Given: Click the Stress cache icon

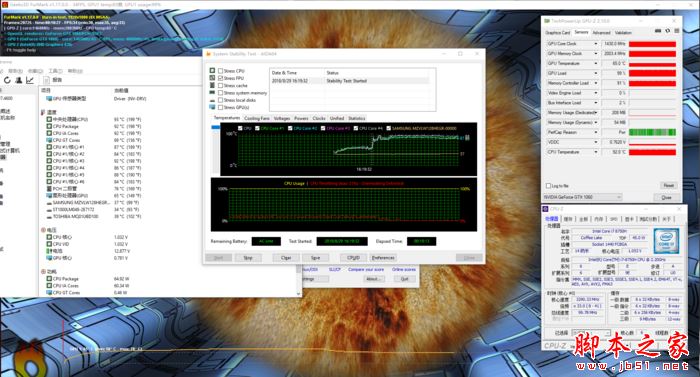Looking at the screenshot, I should tap(212, 85).
